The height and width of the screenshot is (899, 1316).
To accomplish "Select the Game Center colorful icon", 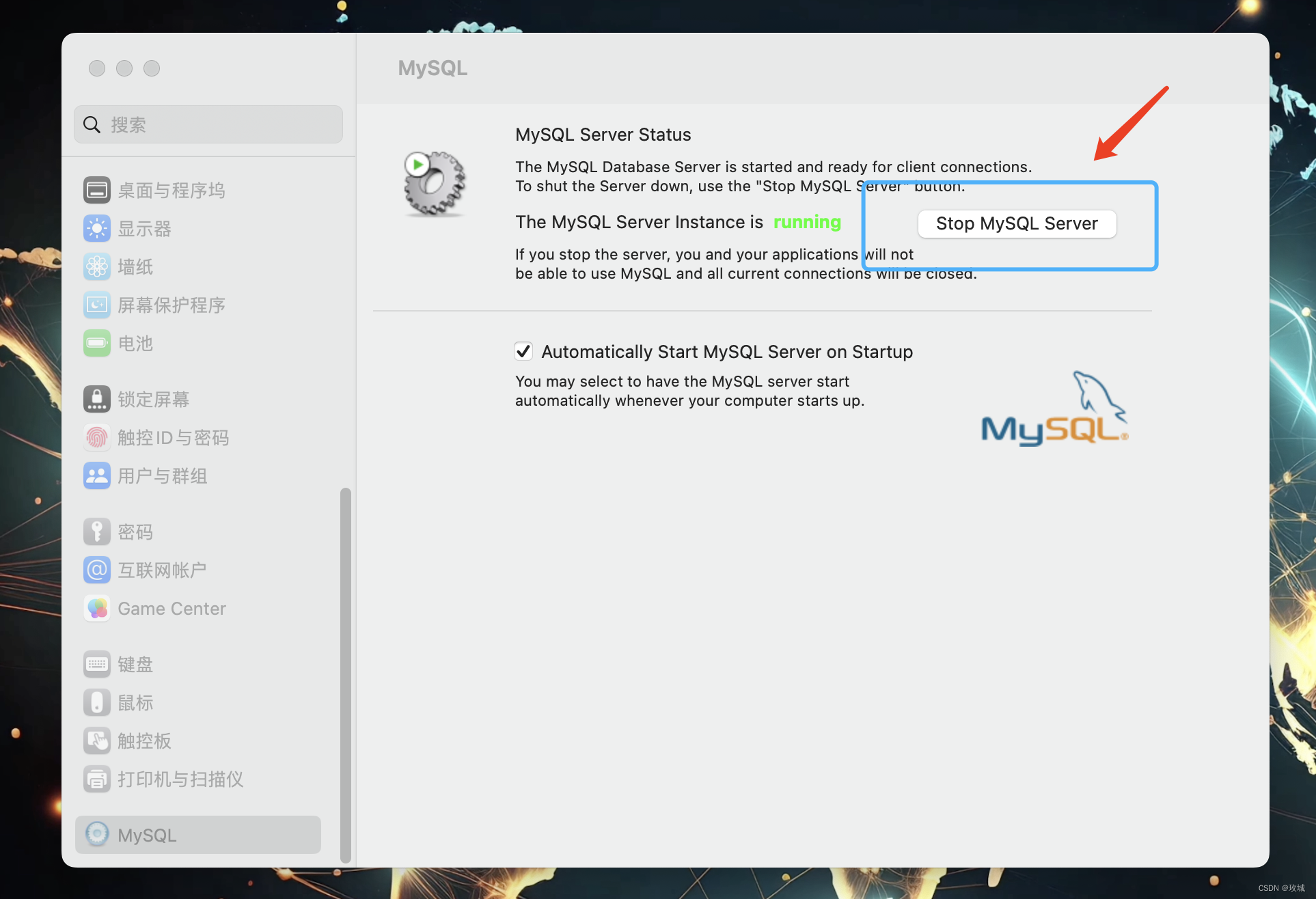I will (x=96, y=608).
